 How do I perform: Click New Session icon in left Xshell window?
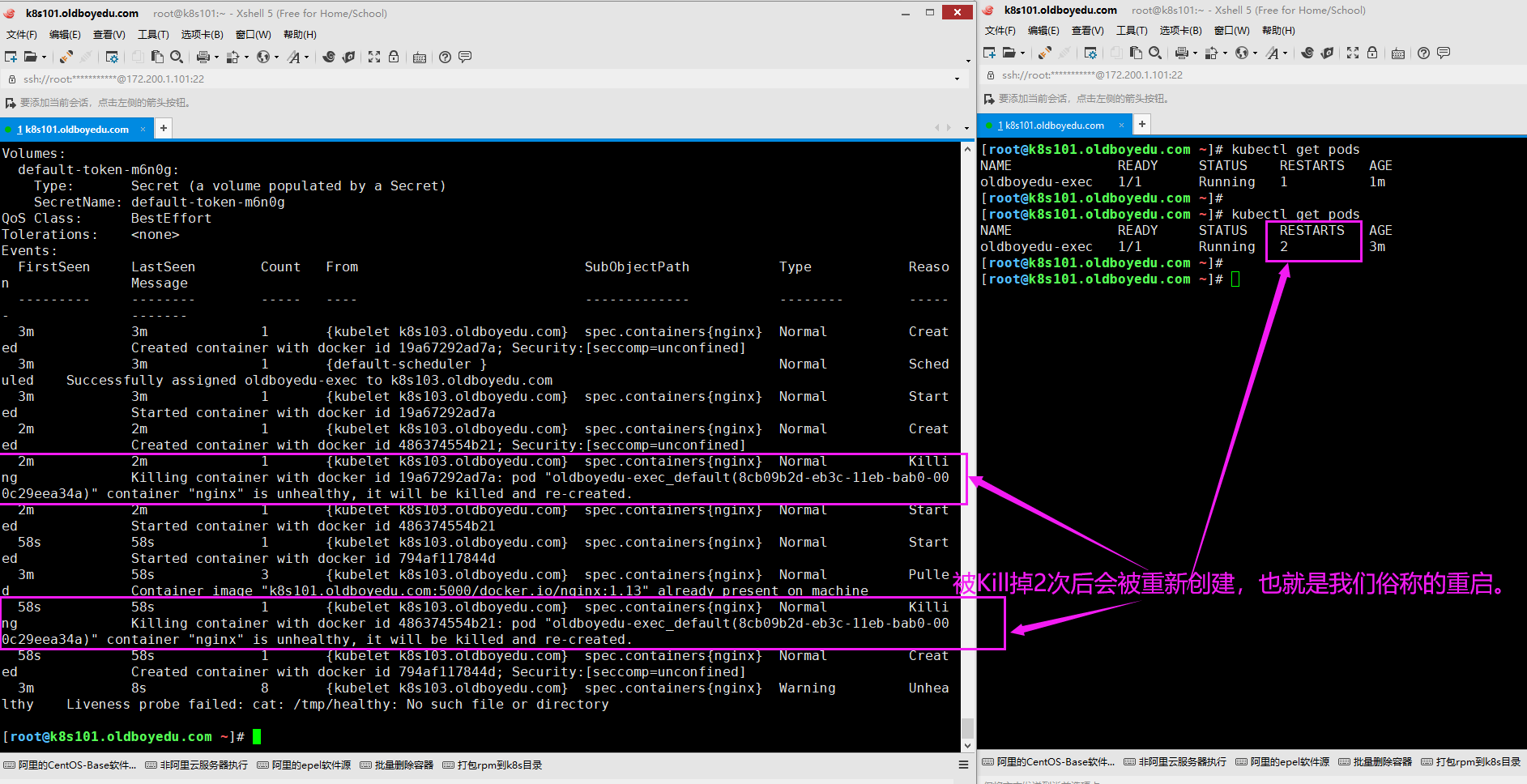(11, 57)
